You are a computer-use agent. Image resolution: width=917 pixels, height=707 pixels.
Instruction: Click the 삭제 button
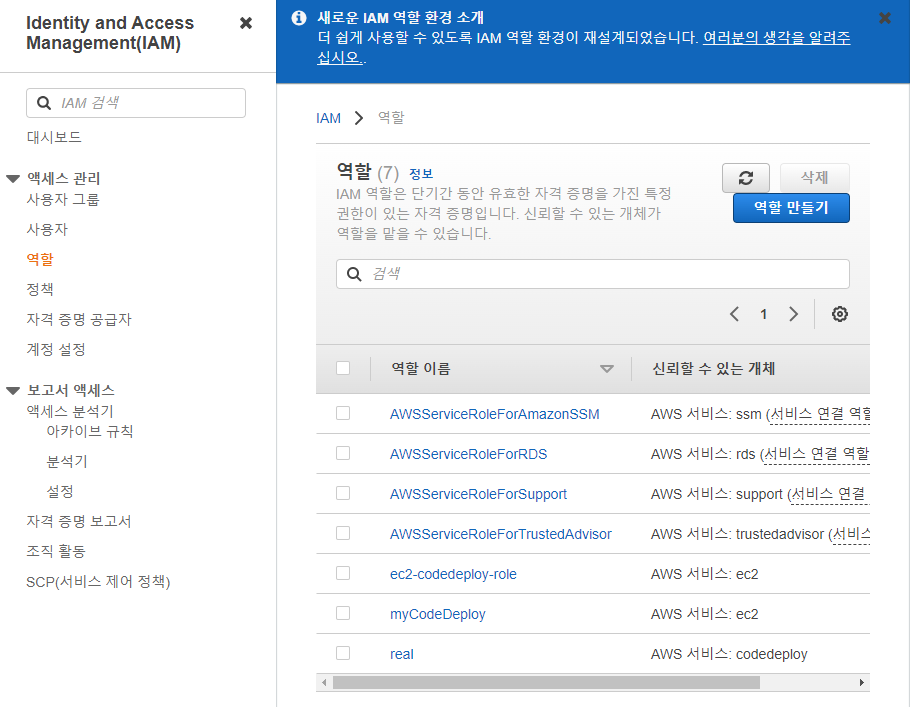(814, 177)
